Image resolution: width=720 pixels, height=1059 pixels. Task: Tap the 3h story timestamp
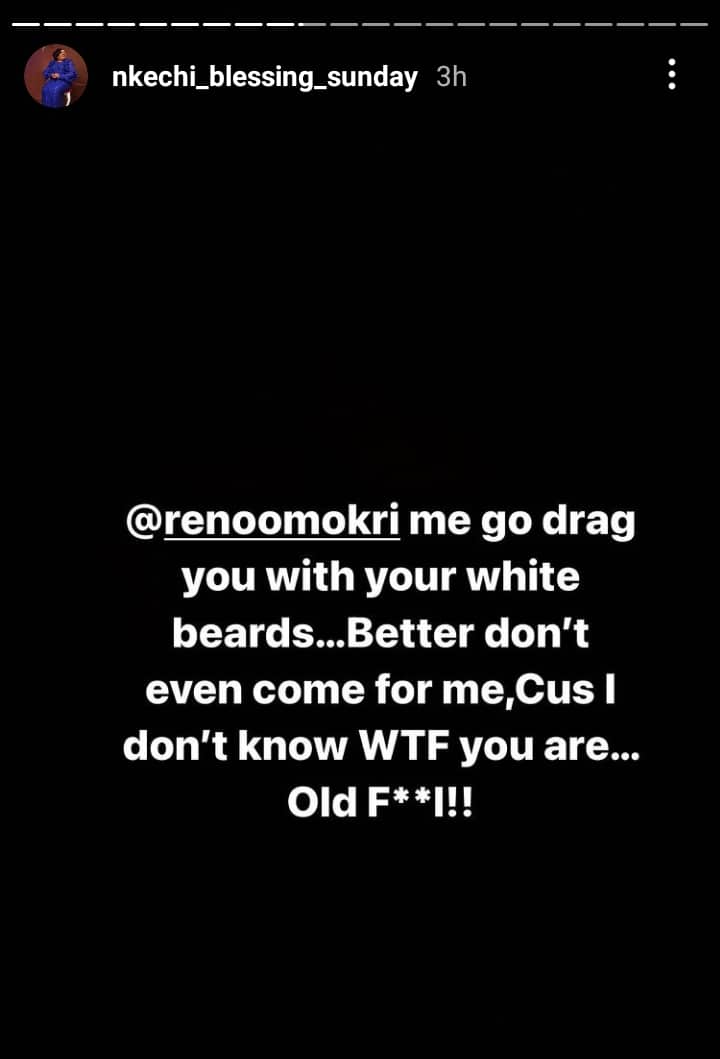pos(451,76)
